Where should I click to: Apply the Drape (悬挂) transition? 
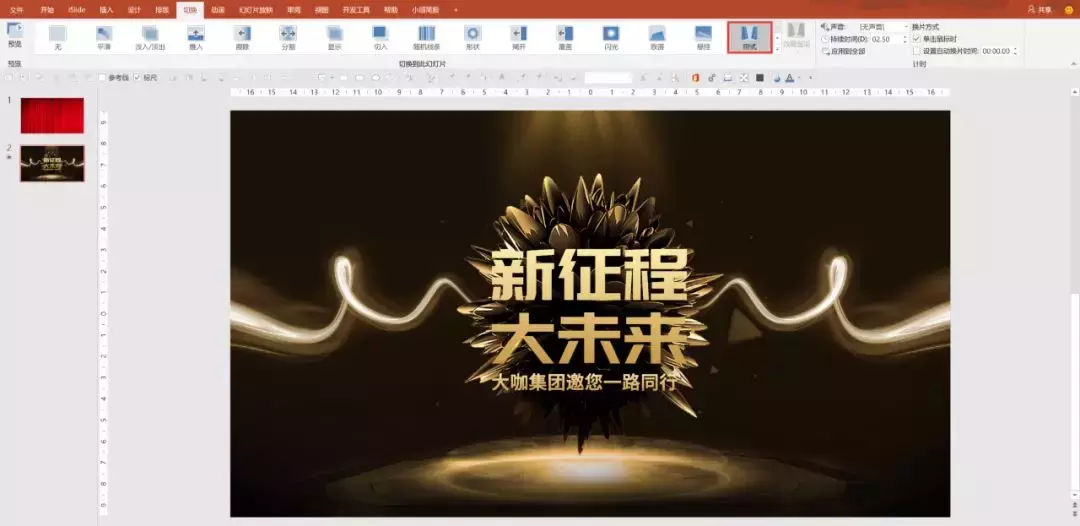703,36
